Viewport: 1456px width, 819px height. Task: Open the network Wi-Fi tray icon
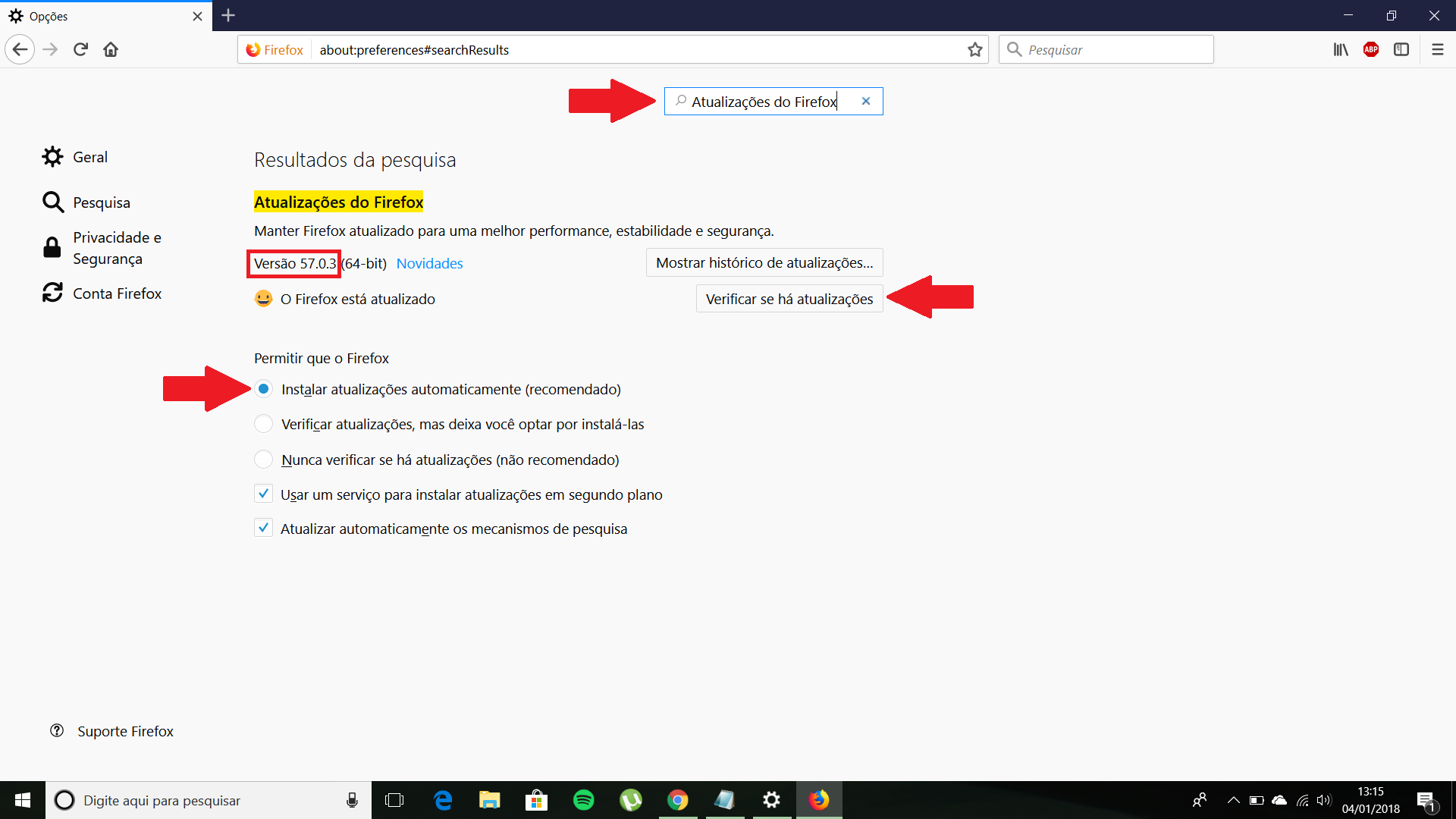pos(1303,800)
